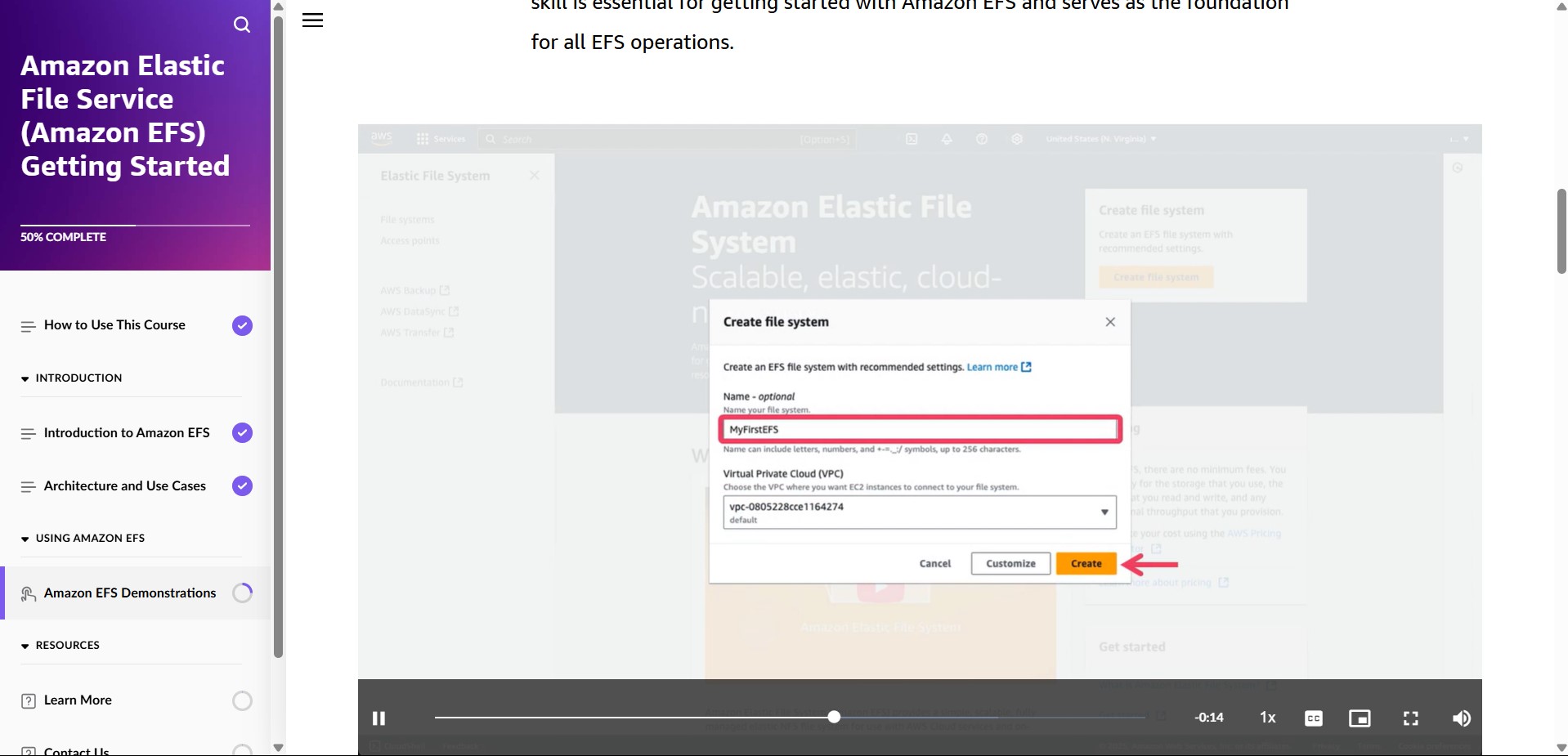This screenshot has height=756, width=1568.
Task: Toggle the hamburger sidebar menu
Action: tap(312, 20)
